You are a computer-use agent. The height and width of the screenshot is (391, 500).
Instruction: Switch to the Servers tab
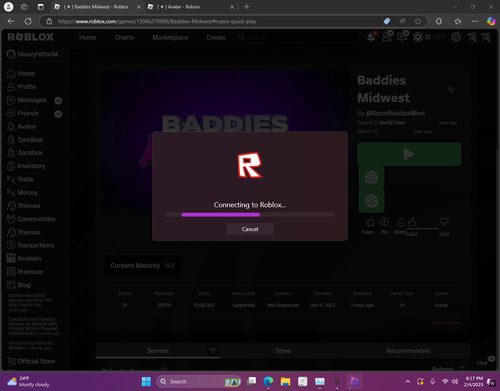coord(158,351)
